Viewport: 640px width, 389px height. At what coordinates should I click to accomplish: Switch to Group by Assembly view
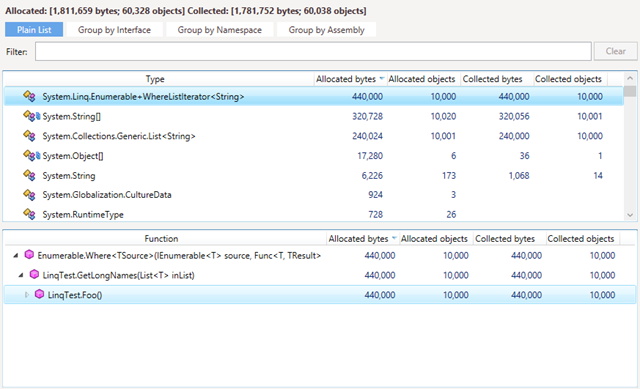(x=327, y=30)
